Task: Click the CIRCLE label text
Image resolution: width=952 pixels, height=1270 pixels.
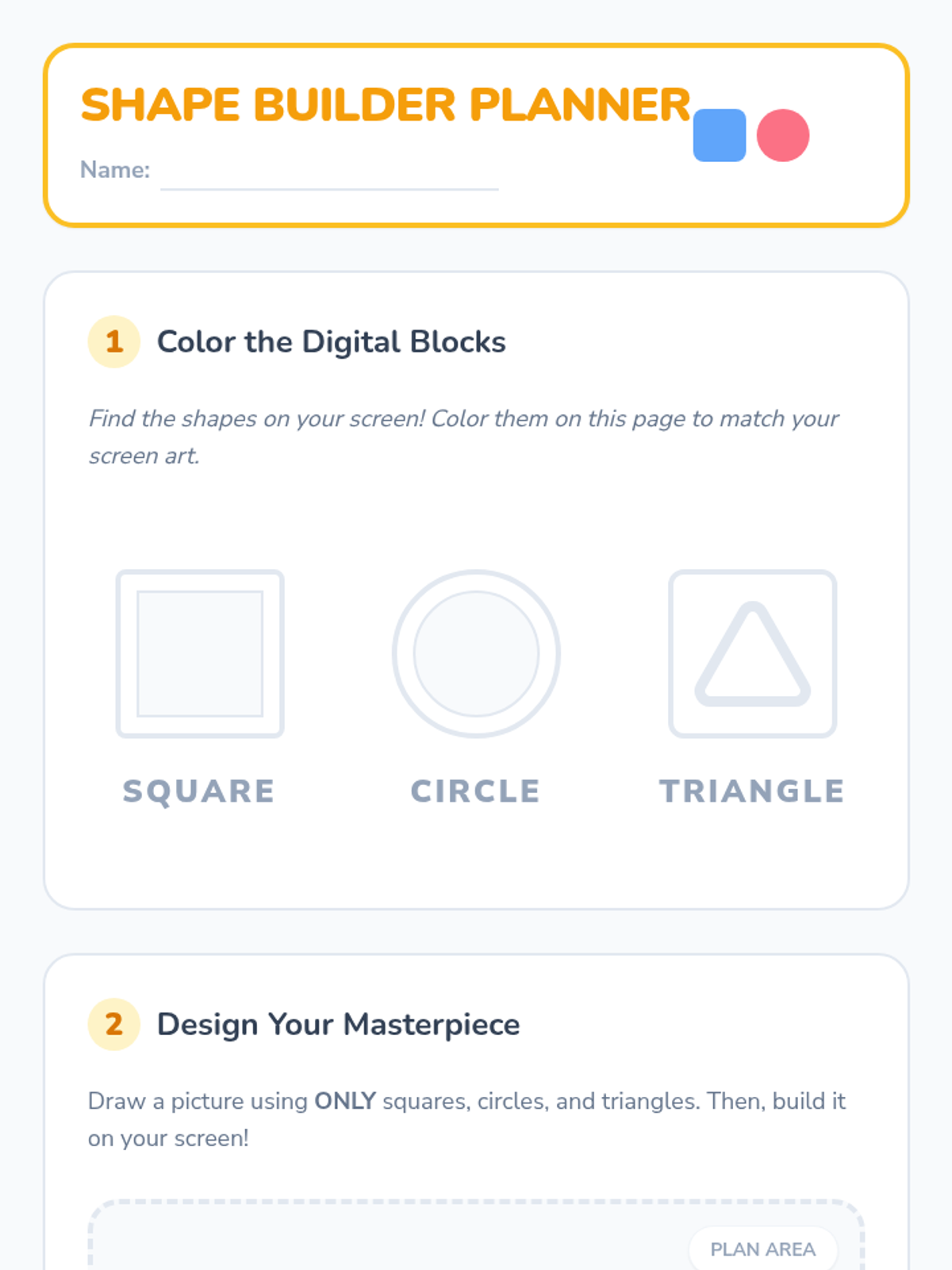Action: point(476,791)
